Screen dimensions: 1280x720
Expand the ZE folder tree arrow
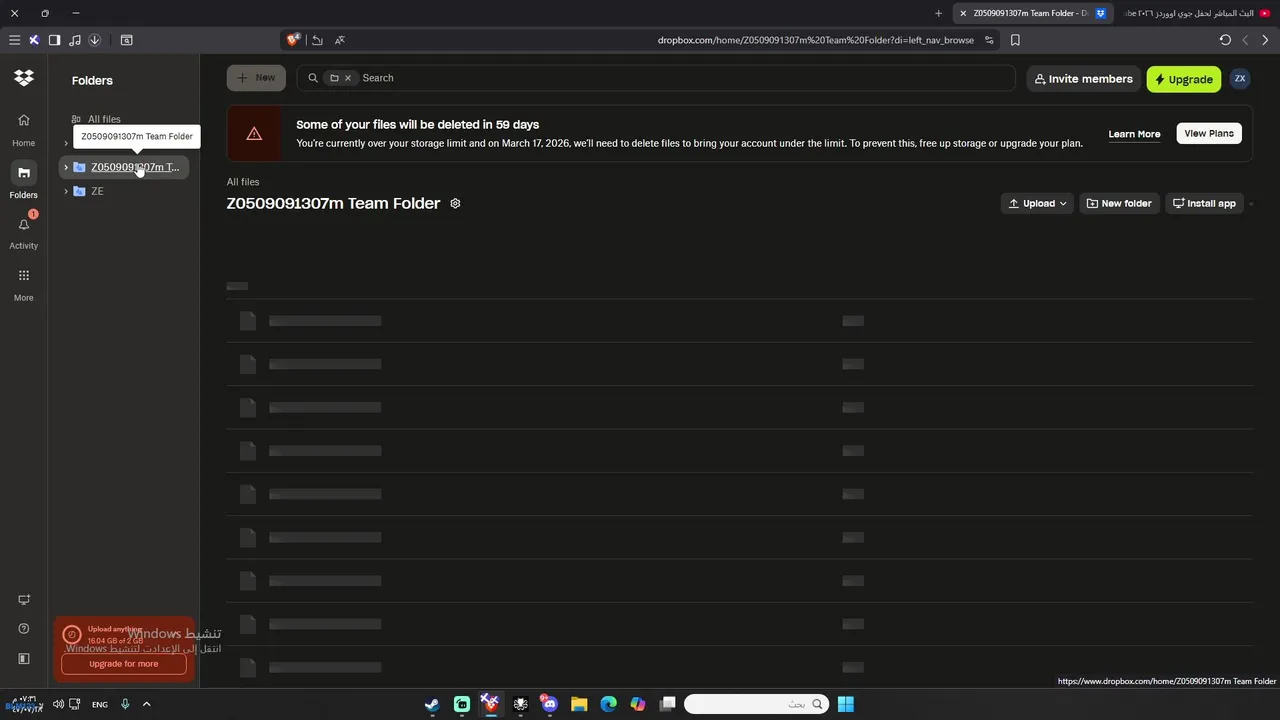(66, 191)
